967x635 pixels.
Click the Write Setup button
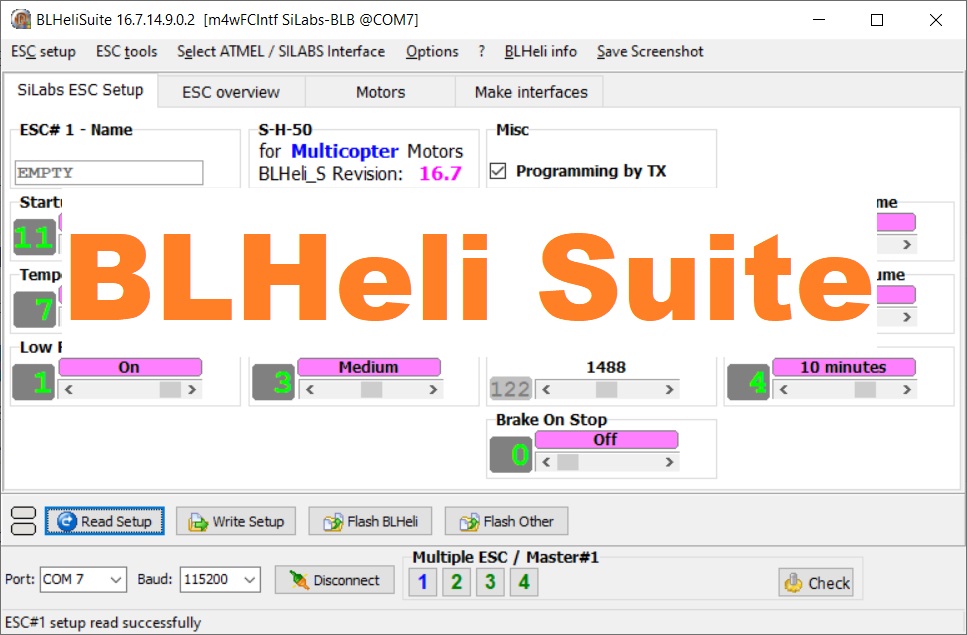(x=236, y=521)
